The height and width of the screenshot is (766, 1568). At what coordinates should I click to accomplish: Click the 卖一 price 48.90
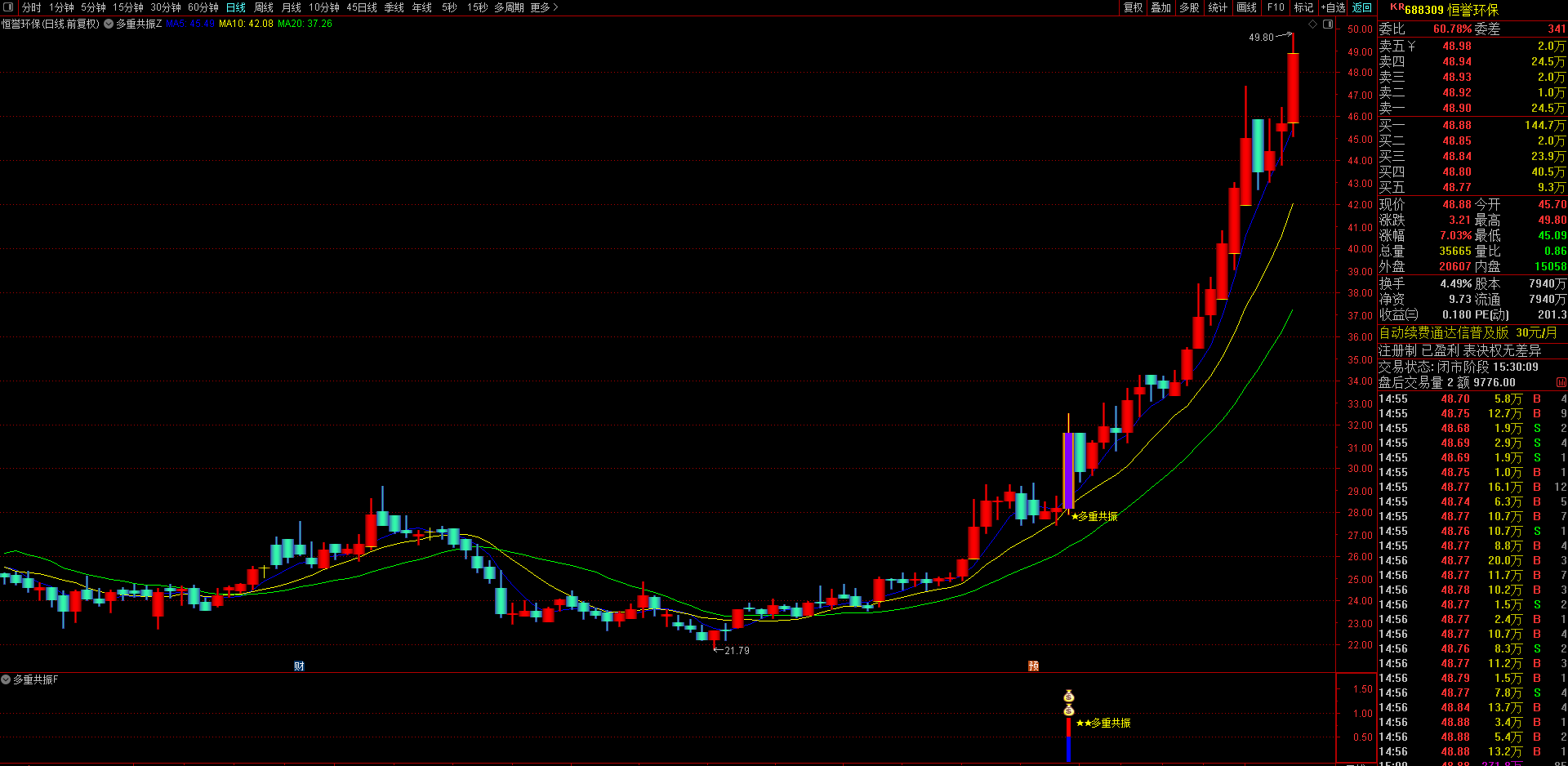pos(1457,108)
